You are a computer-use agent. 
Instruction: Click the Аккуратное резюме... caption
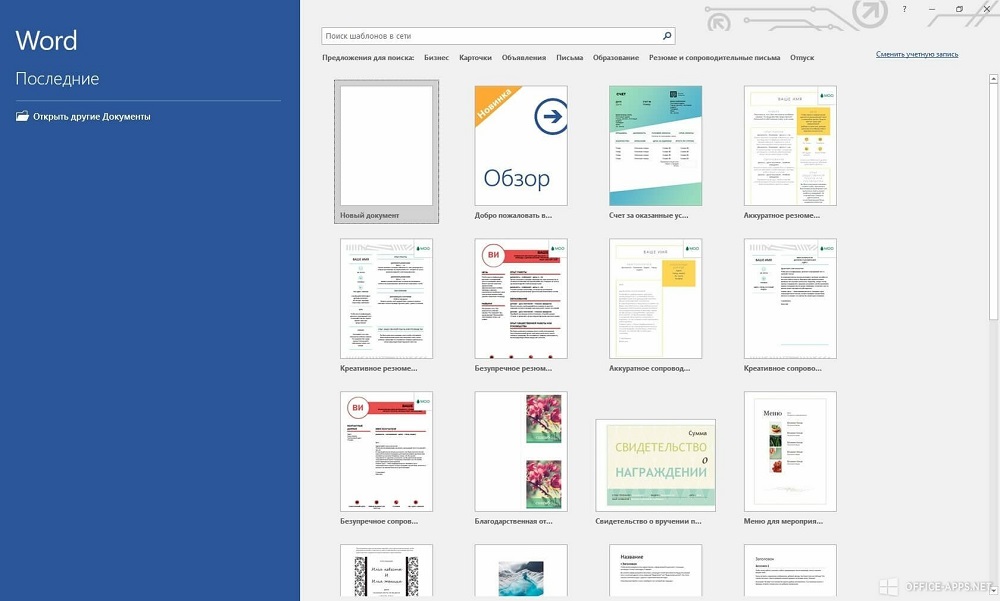(782, 216)
